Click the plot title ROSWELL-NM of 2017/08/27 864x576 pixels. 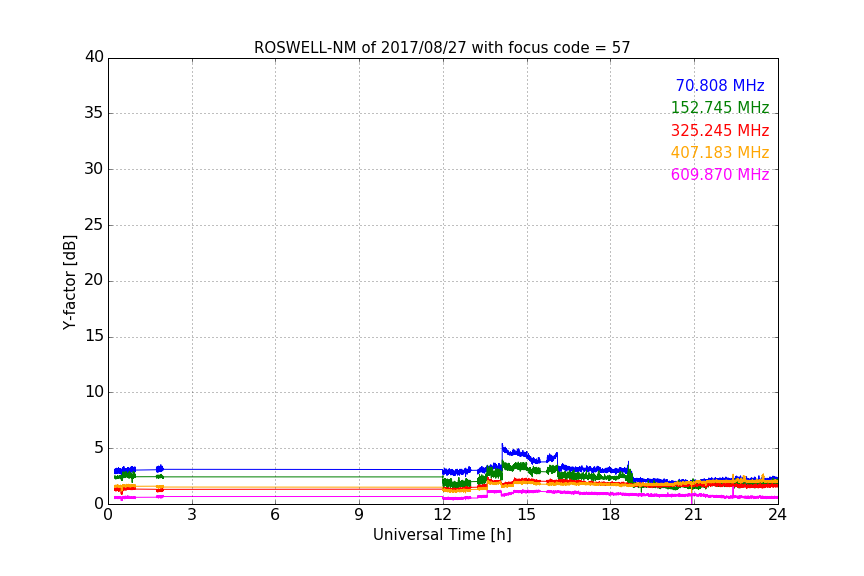[441, 47]
